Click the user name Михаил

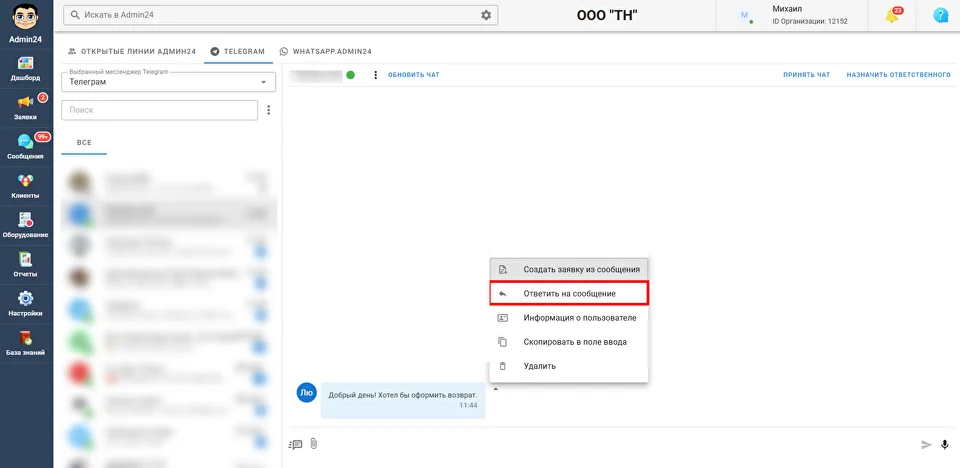787,9
